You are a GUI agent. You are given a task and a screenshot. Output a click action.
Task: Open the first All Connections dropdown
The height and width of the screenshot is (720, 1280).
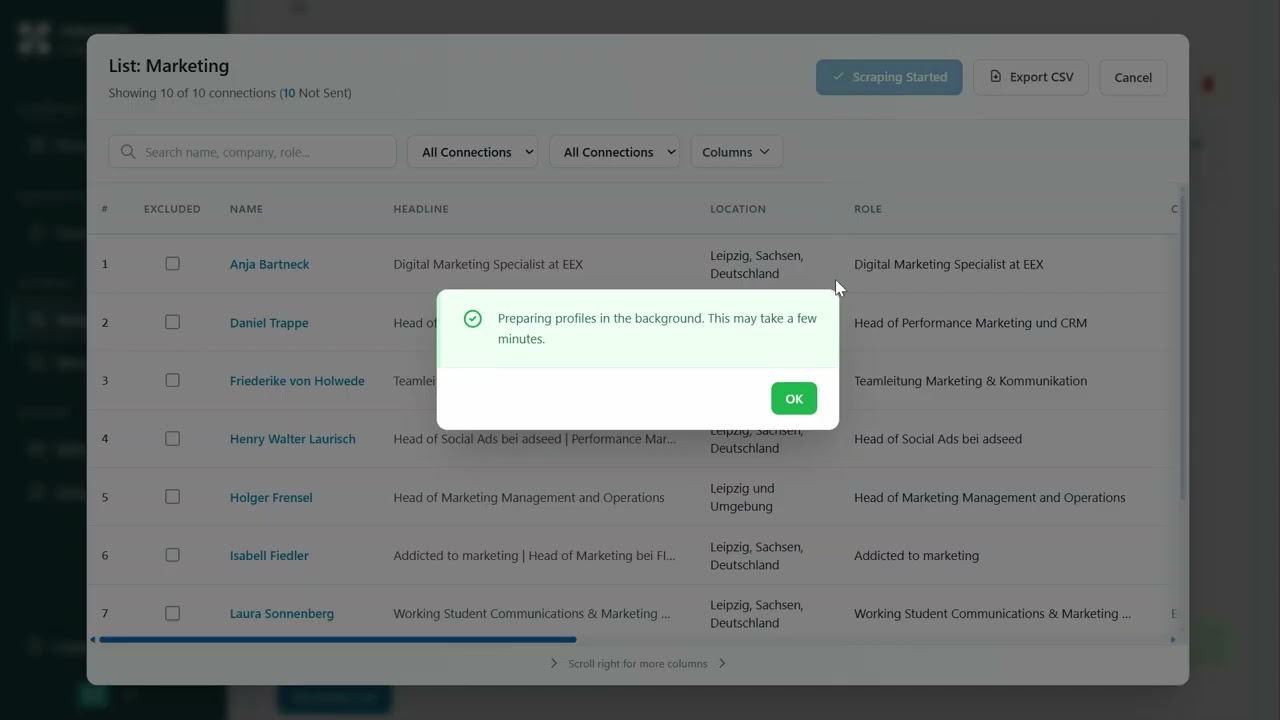[472, 152]
